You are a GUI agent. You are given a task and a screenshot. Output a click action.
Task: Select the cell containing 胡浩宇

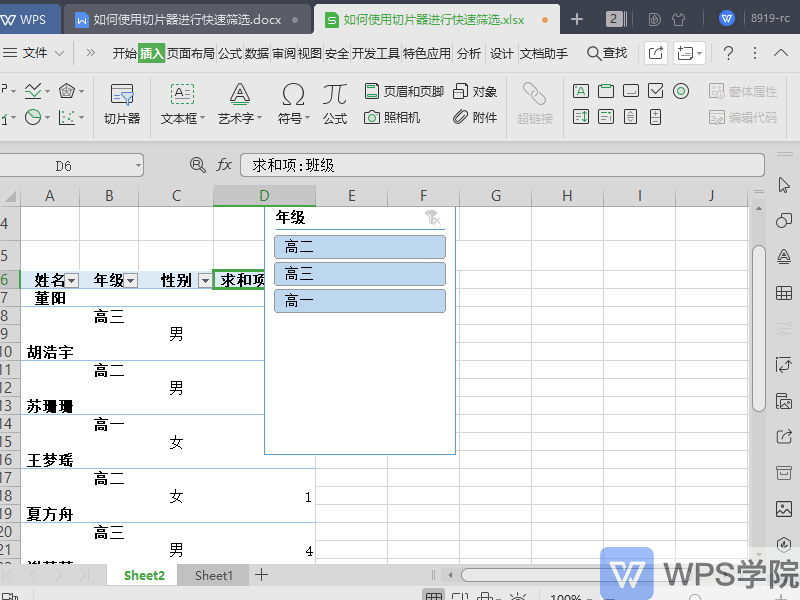click(50, 352)
